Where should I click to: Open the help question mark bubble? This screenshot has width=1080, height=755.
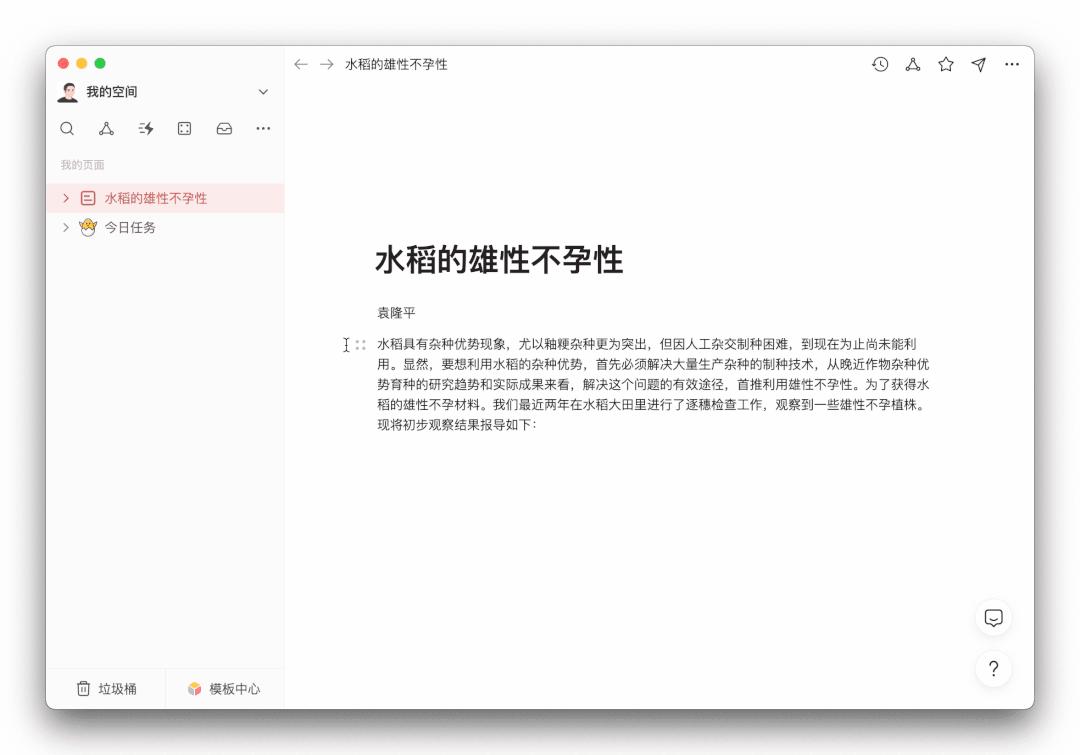pos(994,669)
